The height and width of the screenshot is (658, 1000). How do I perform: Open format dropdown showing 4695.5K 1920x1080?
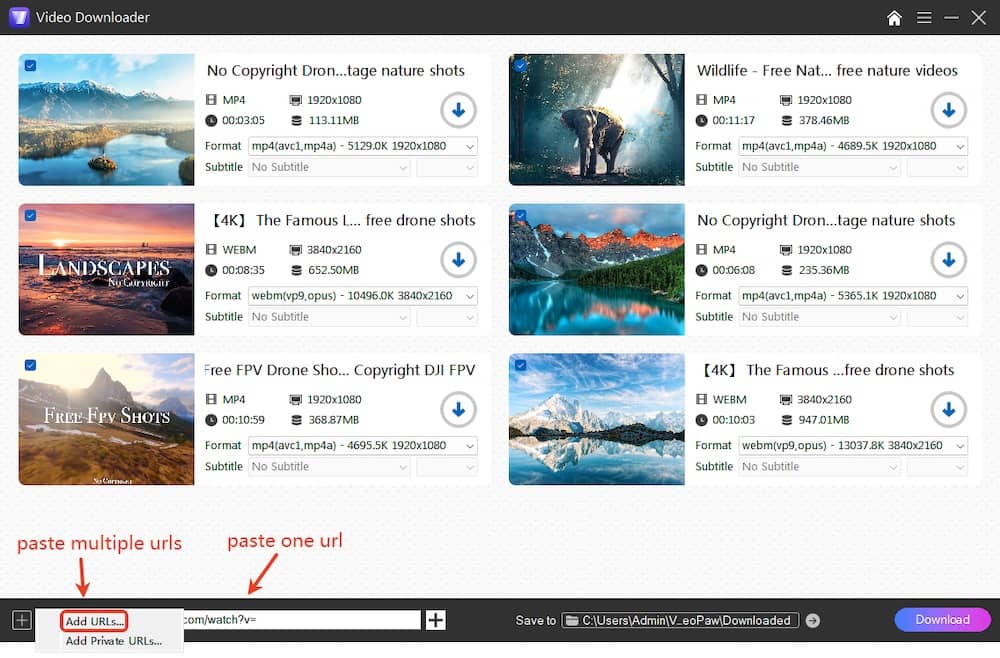point(362,446)
